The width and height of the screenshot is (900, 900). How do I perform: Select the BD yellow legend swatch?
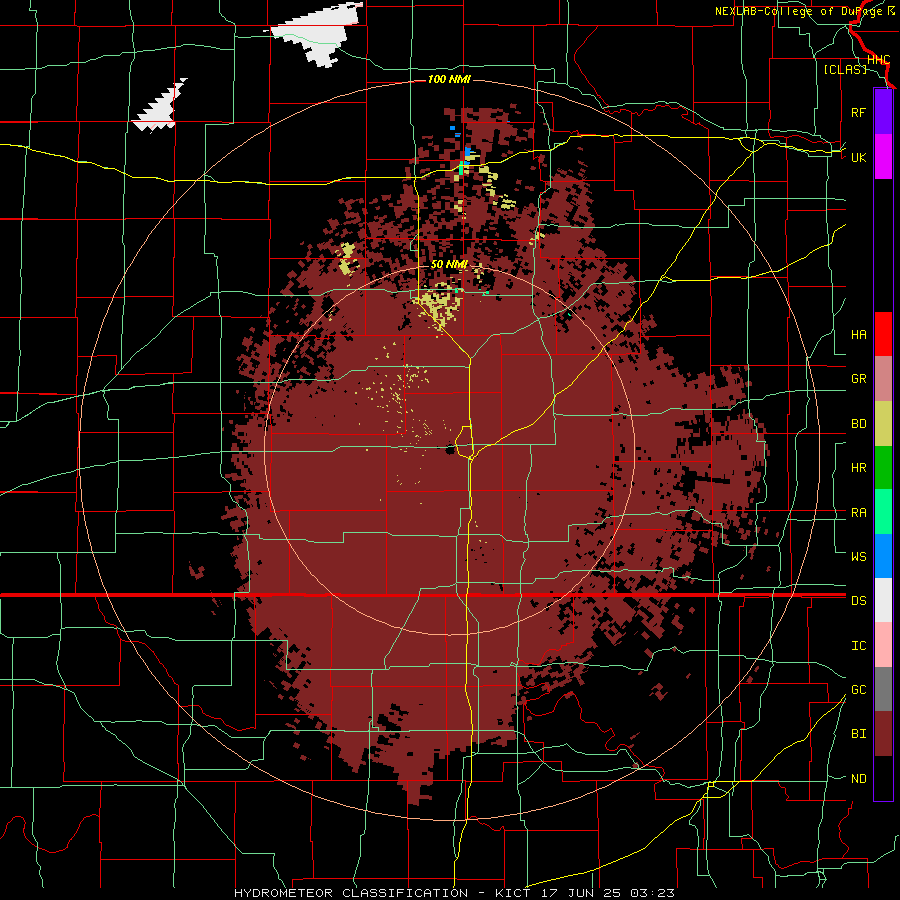[883, 424]
